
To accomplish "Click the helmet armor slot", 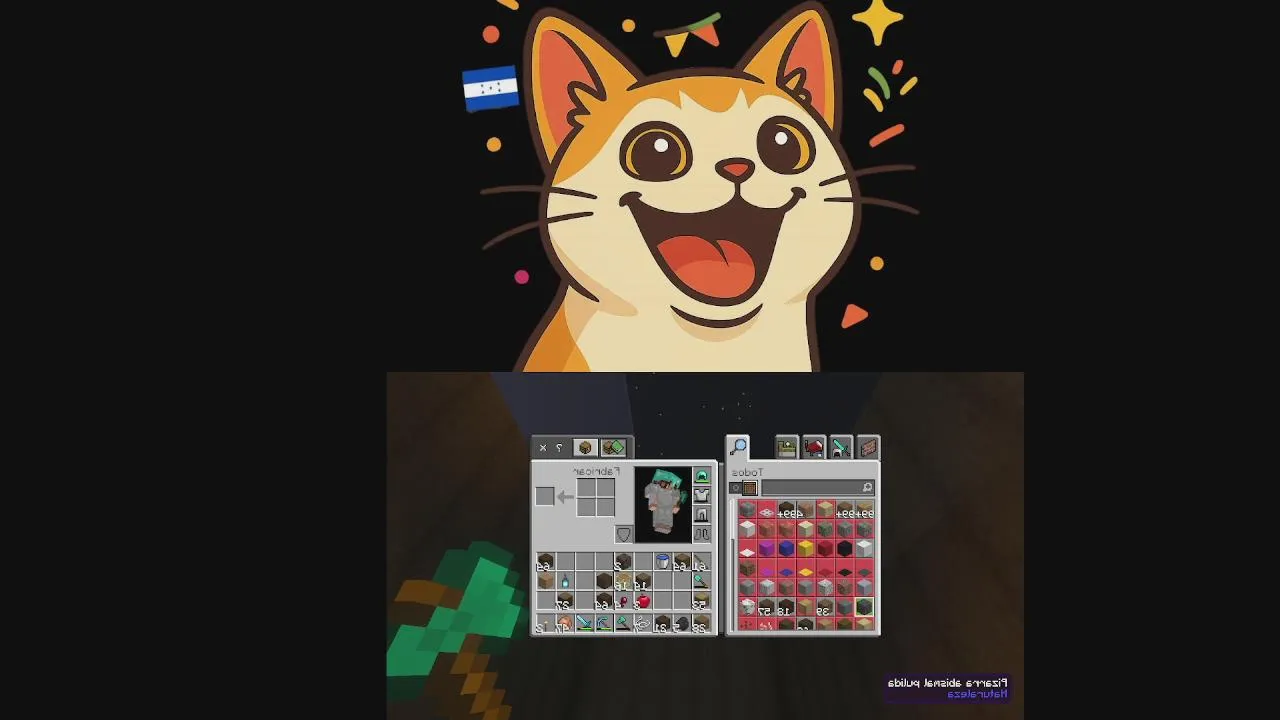I will [x=702, y=476].
